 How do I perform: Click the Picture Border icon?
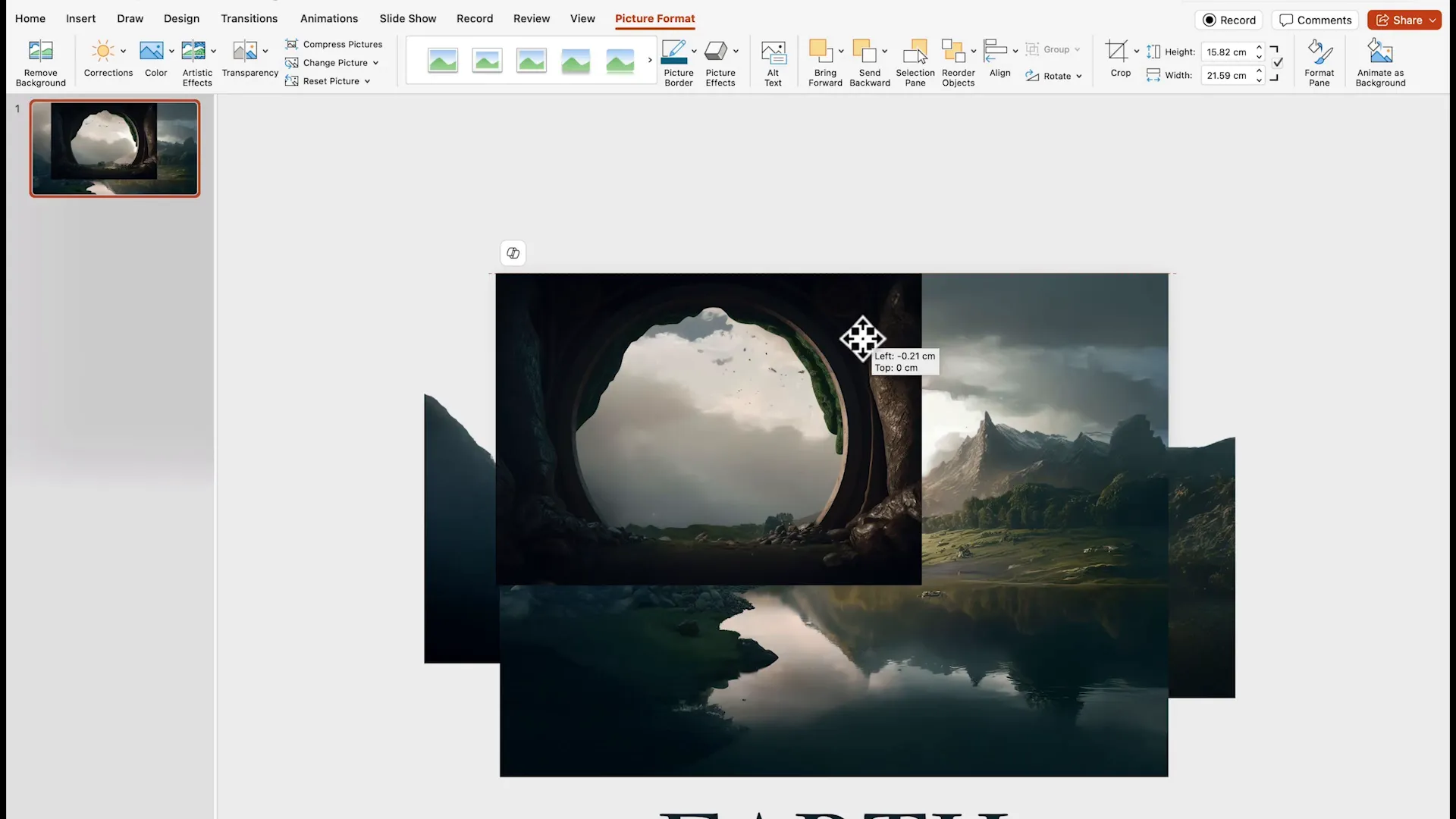[674, 52]
